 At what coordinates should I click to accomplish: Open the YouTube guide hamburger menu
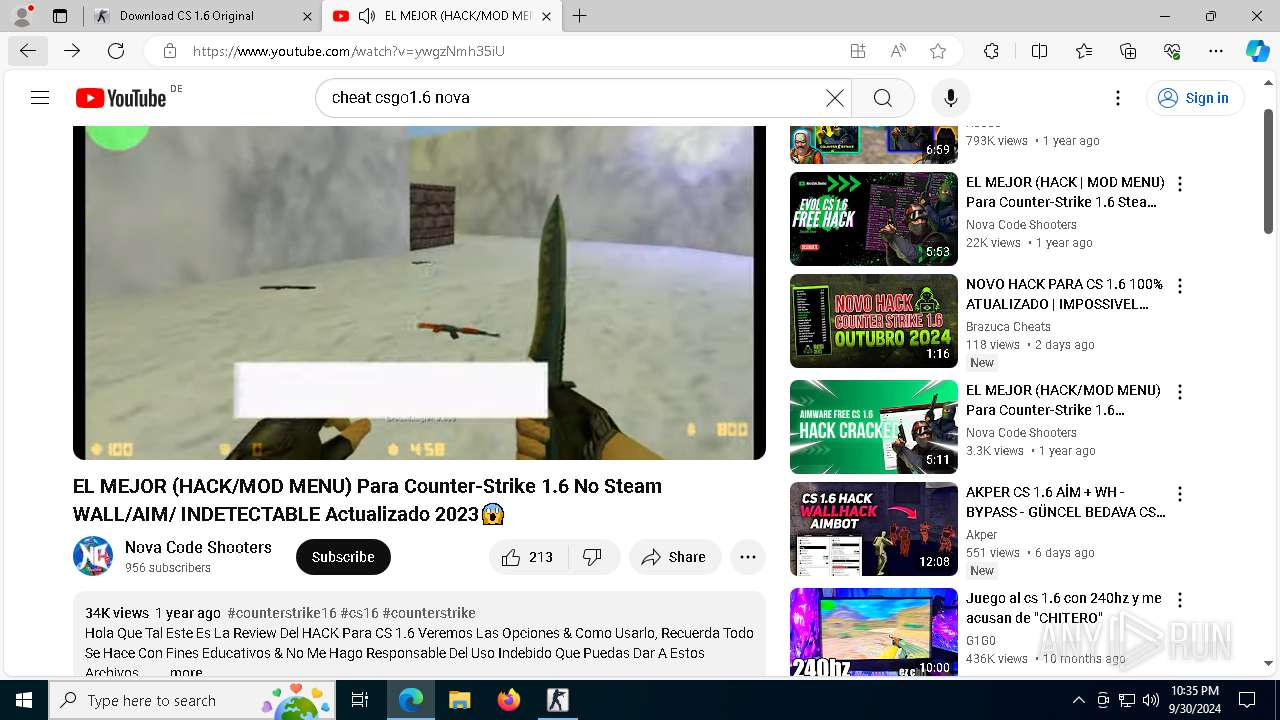40,98
